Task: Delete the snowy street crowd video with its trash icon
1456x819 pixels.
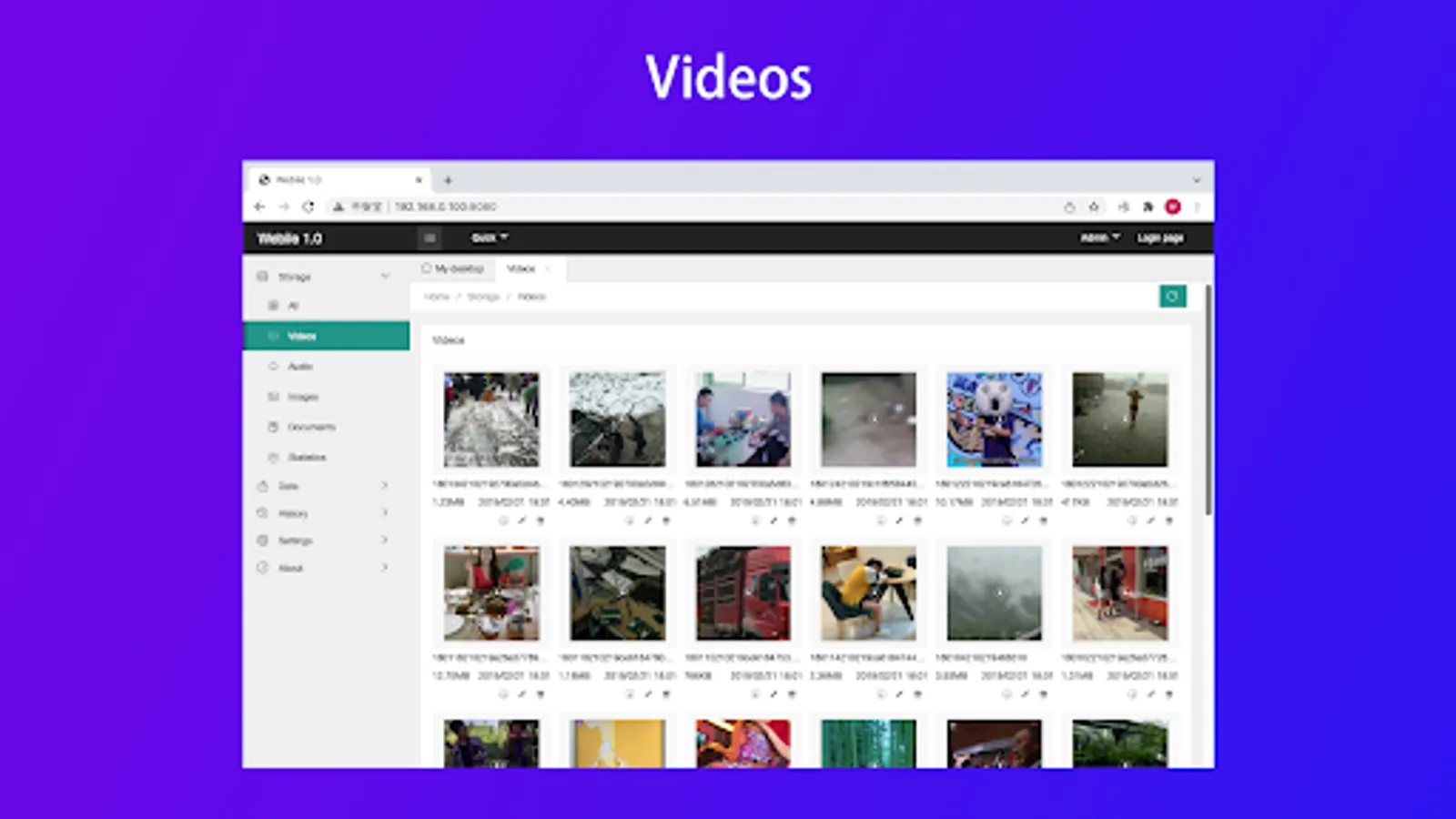Action: click(540, 521)
